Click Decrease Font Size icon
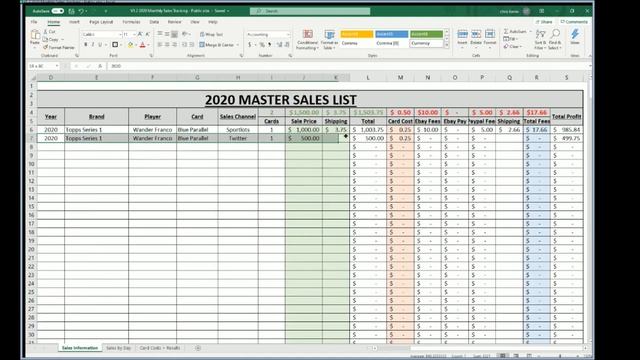Image resolution: width=640 pixels, height=360 pixels. tap(147, 34)
